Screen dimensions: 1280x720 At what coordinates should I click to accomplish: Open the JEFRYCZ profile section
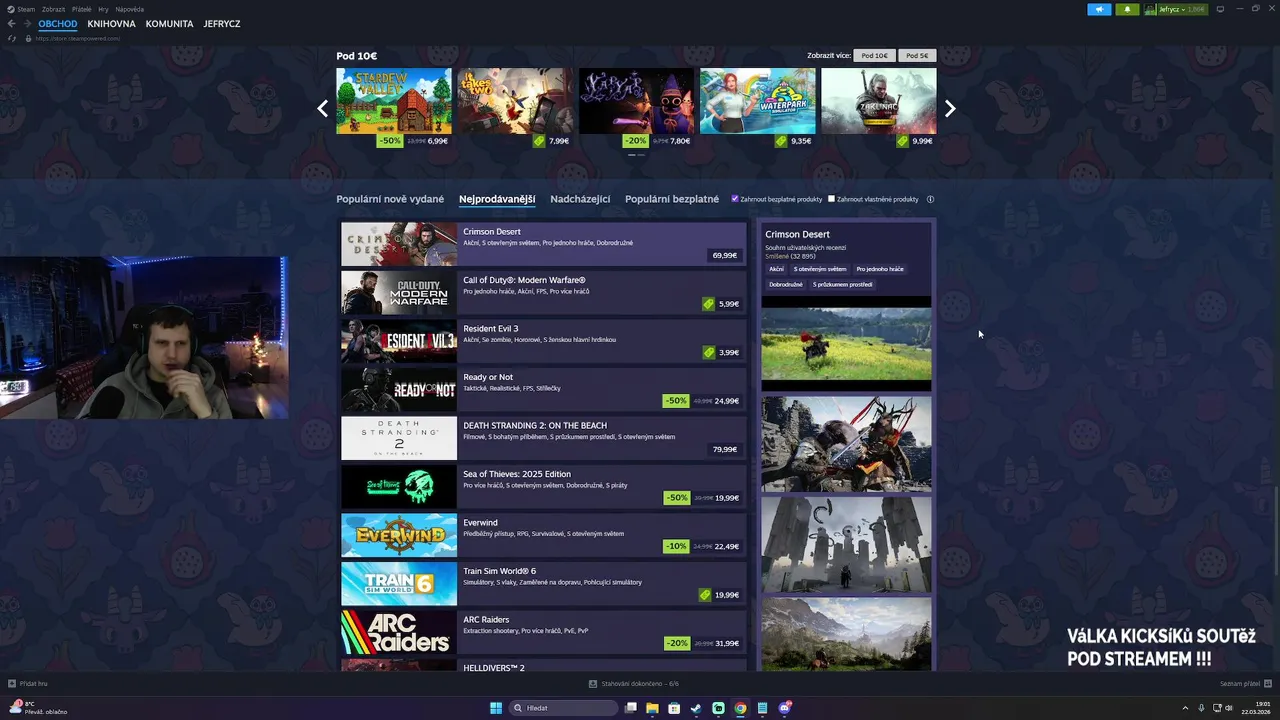222,24
